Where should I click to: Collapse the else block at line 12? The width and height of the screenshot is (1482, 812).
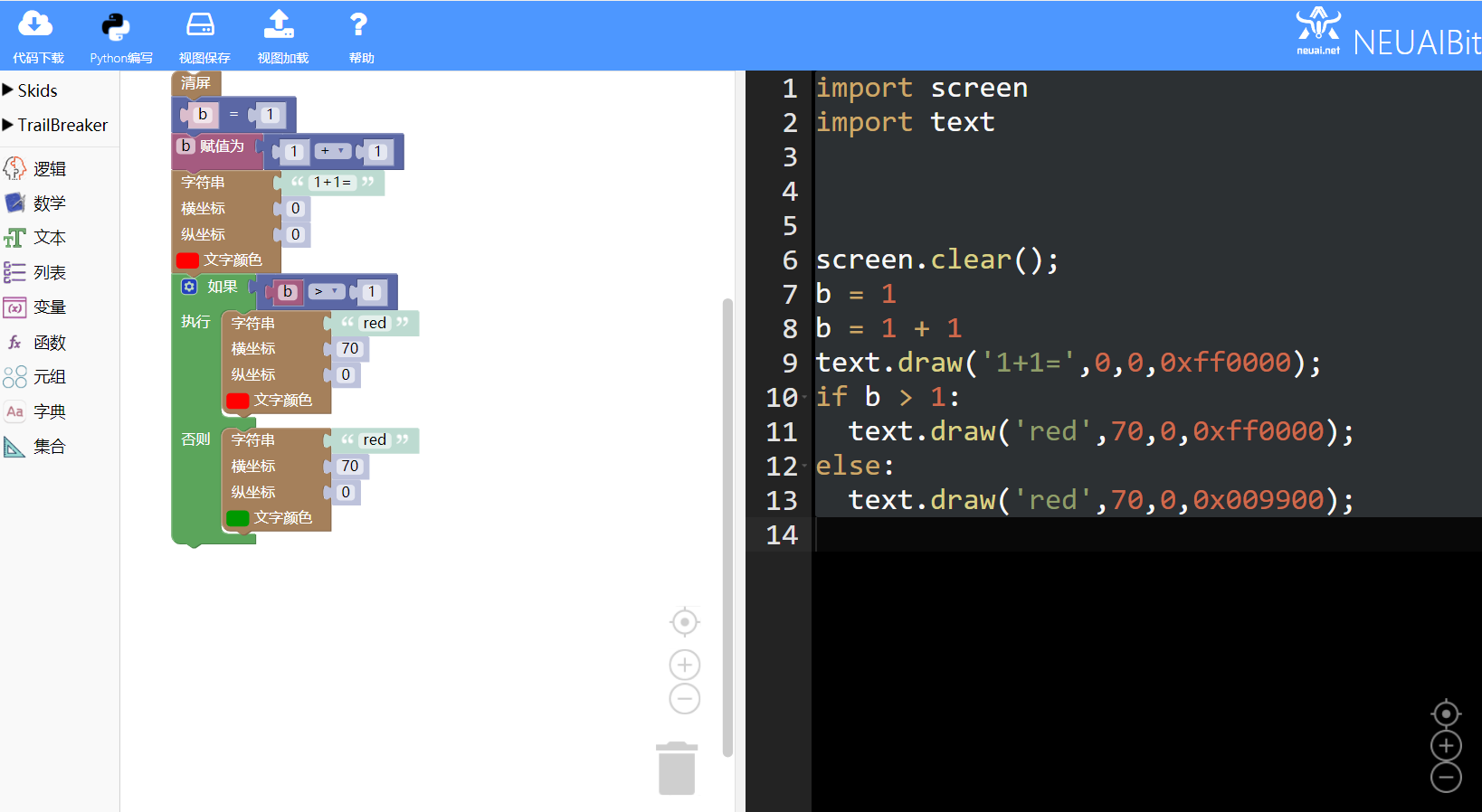point(804,466)
